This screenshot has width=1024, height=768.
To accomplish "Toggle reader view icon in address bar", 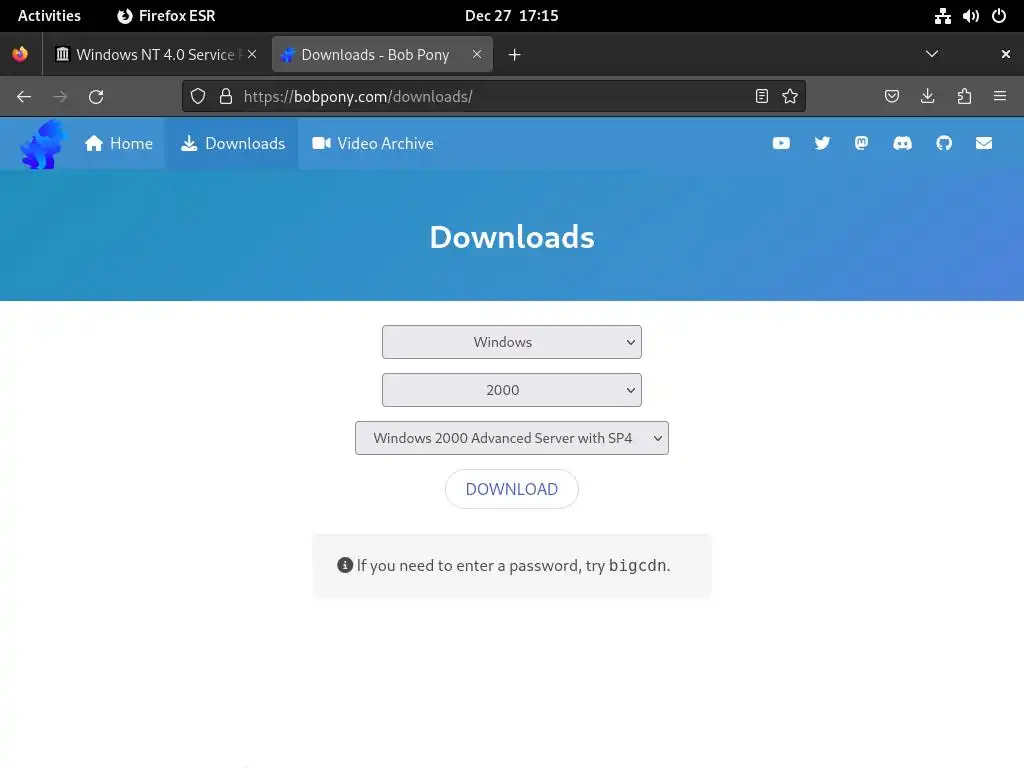I will tap(761, 97).
